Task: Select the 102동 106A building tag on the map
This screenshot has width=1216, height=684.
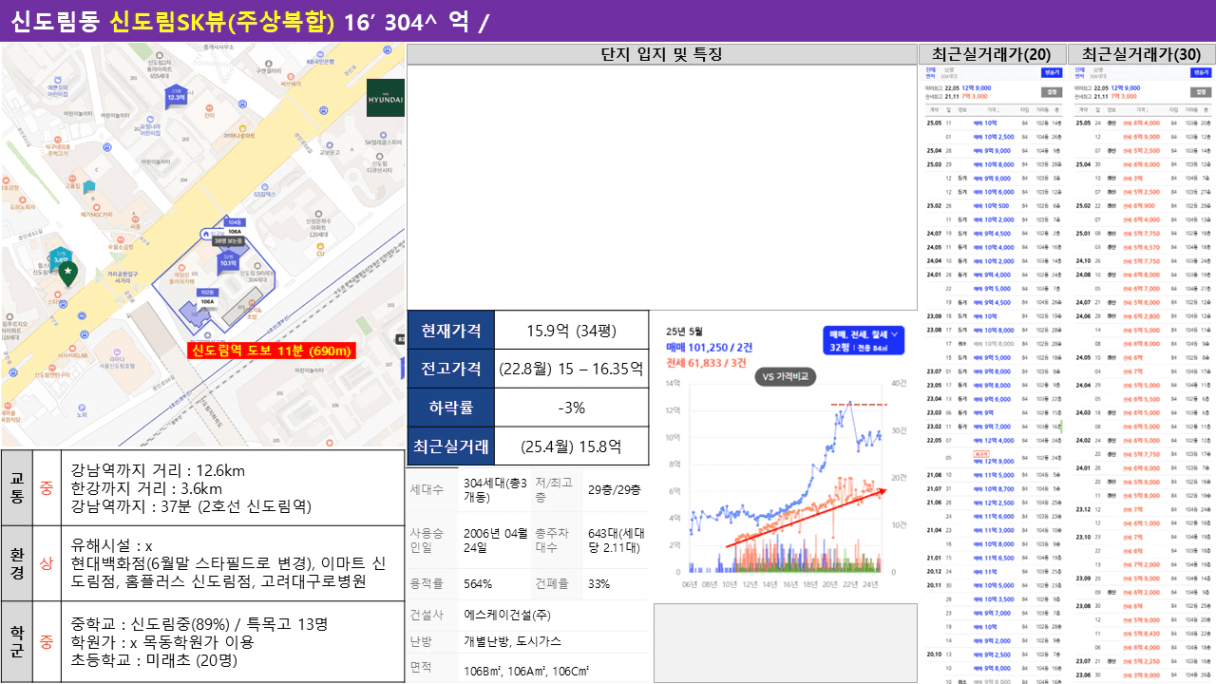Action: coord(207,296)
